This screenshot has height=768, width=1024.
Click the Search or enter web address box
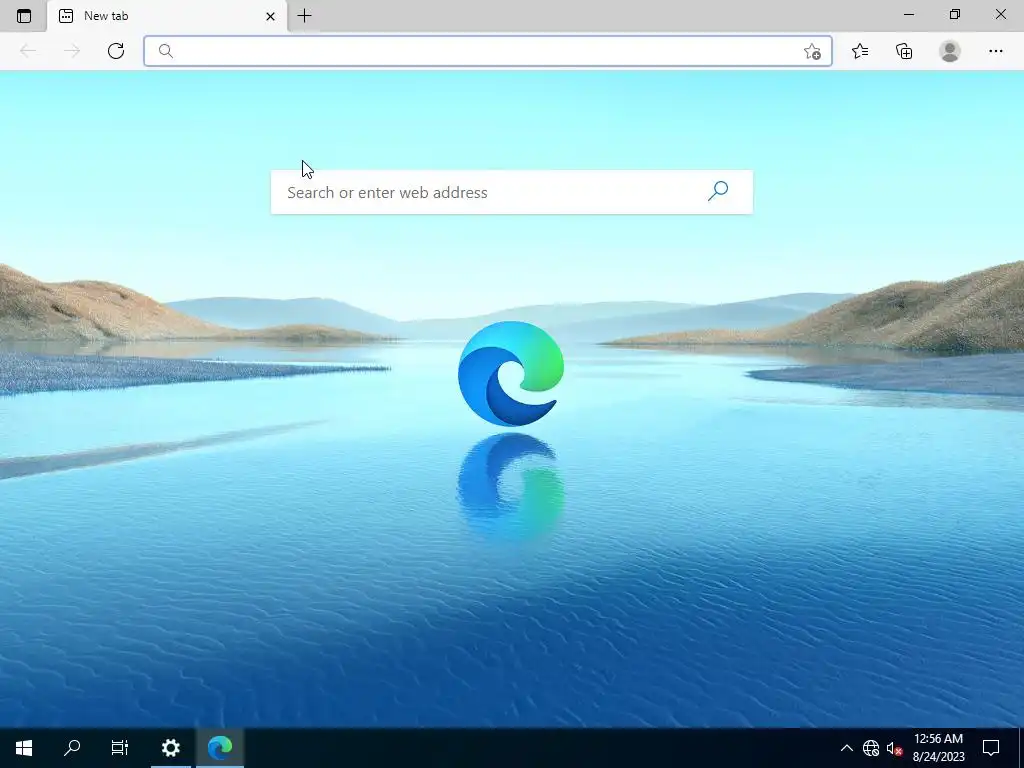pos(511,192)
